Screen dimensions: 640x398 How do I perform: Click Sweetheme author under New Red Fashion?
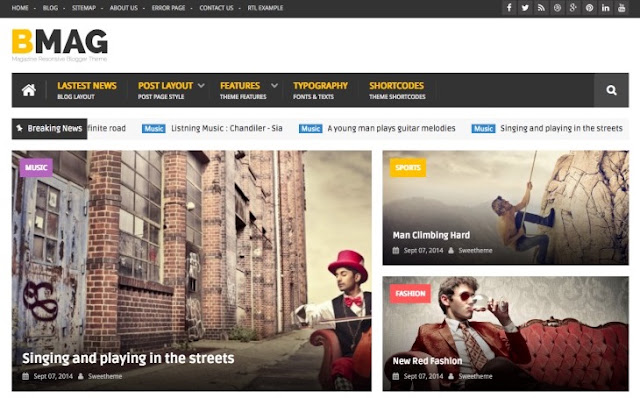click(x=475, y=376)
